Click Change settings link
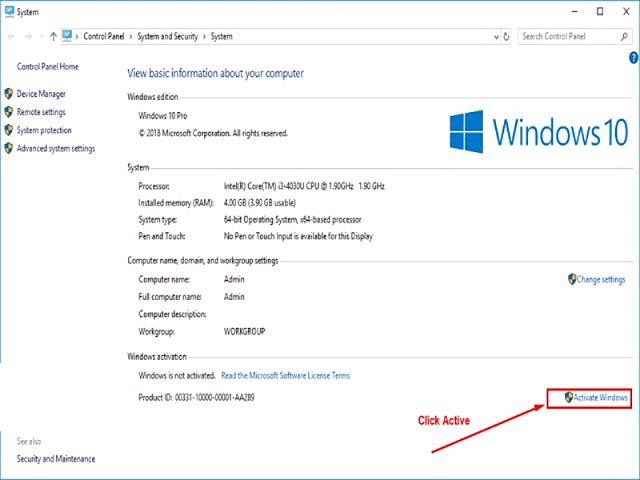This screenshot has height=480, width=640. point(601,280)
